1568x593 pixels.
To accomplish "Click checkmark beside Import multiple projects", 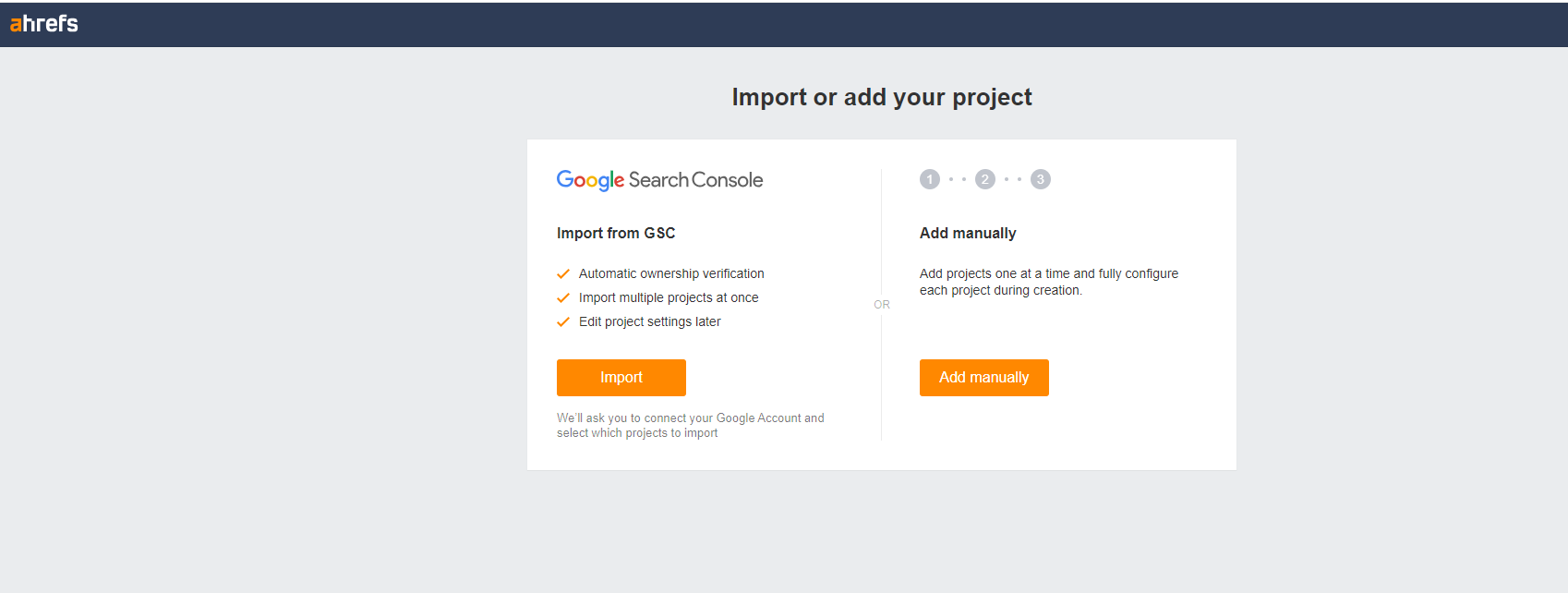I will point(563,298).
